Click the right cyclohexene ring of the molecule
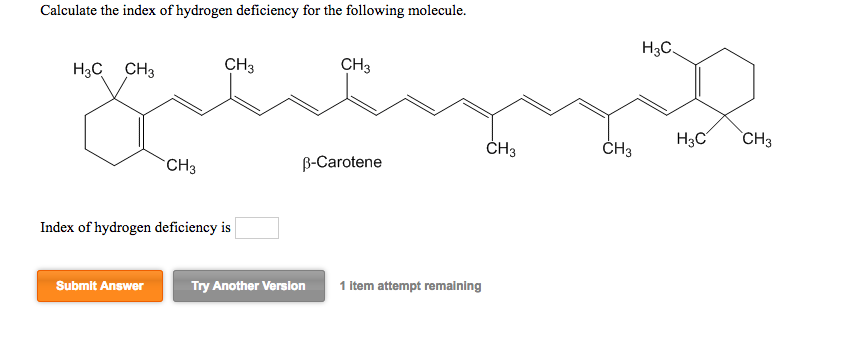Screen dimensions: 853x362 (724, 82)
